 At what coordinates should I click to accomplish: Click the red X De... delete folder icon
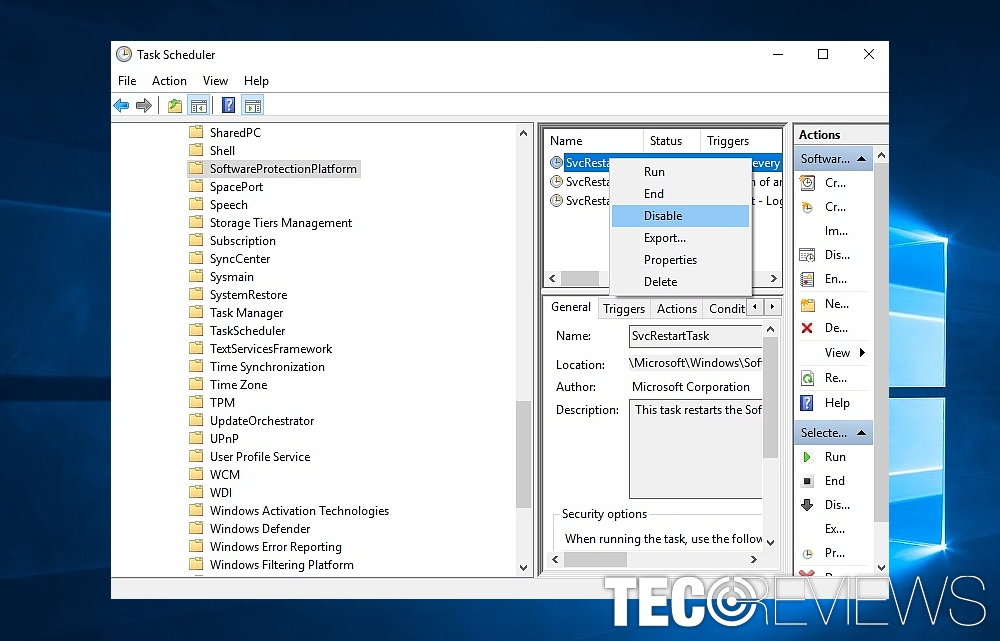point(807,328)
